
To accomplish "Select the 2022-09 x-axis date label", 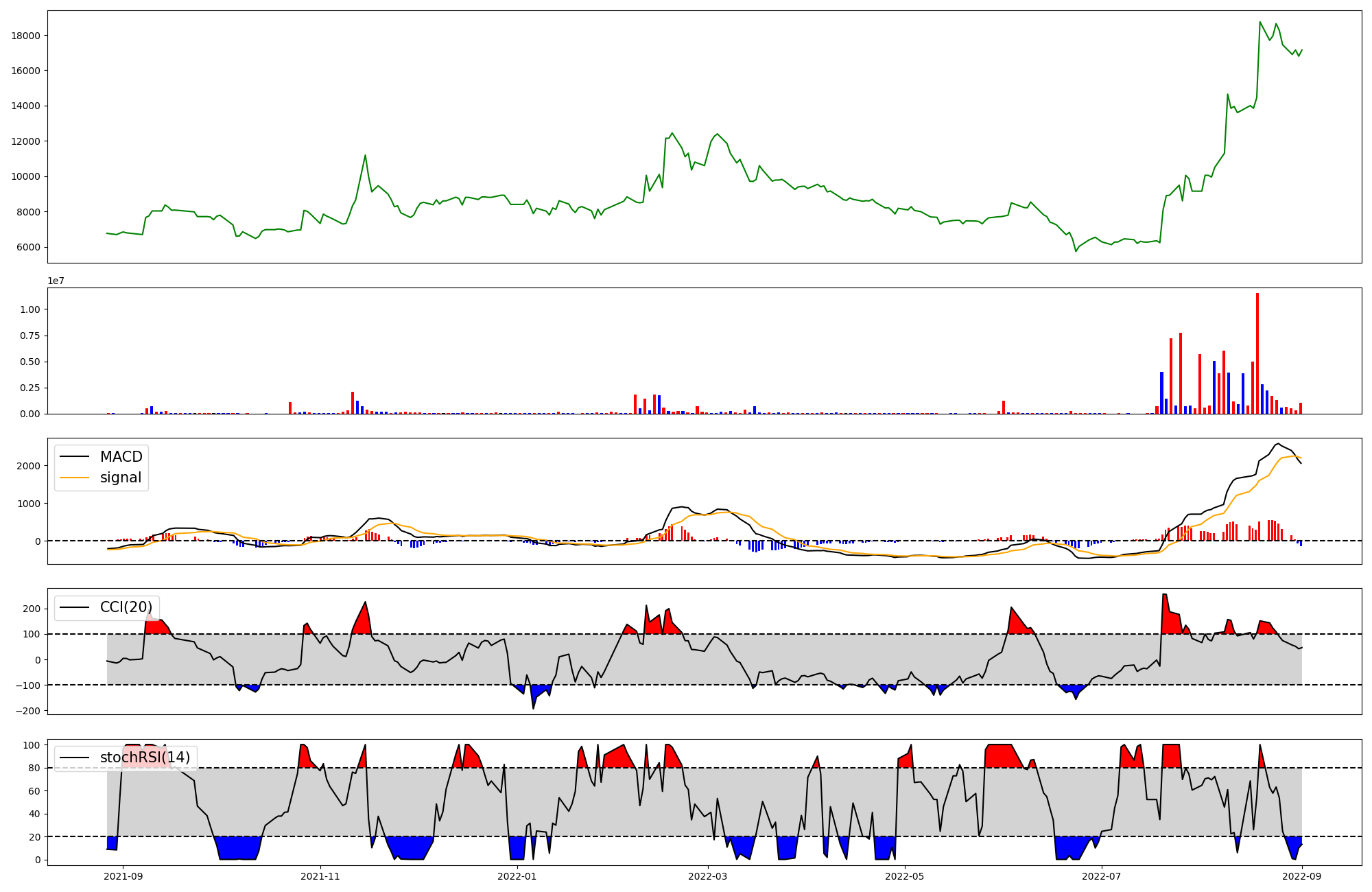I will pos(1302,876).
